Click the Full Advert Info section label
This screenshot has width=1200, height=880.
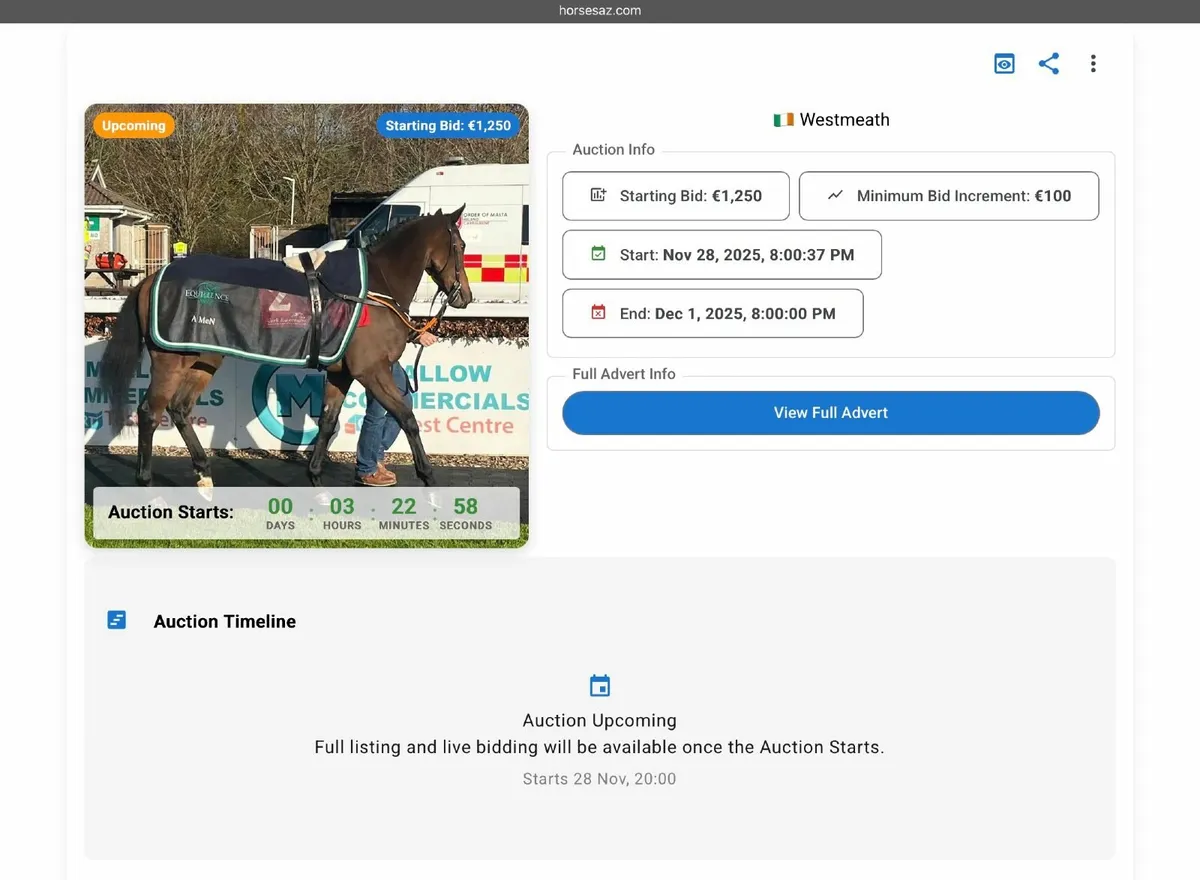click(x=623, y=374)
